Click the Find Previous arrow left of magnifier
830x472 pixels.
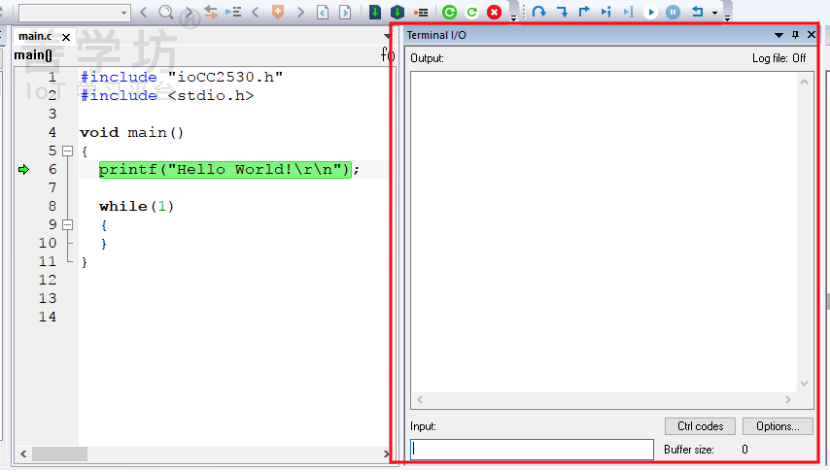click(x=143, y=12)
